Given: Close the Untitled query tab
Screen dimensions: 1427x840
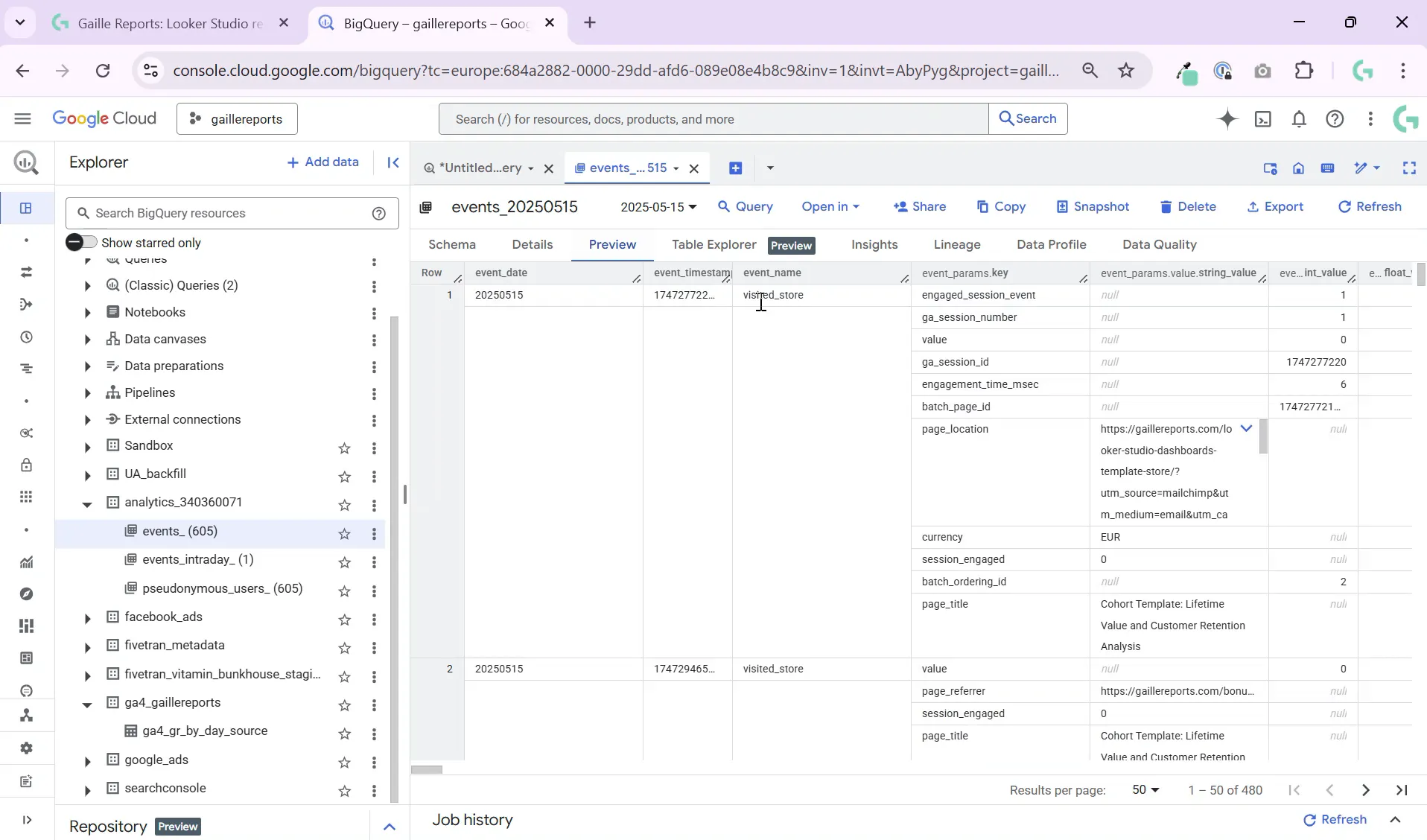Looking at the screenshot, I should pyautogui.click(x=549, y=168).
